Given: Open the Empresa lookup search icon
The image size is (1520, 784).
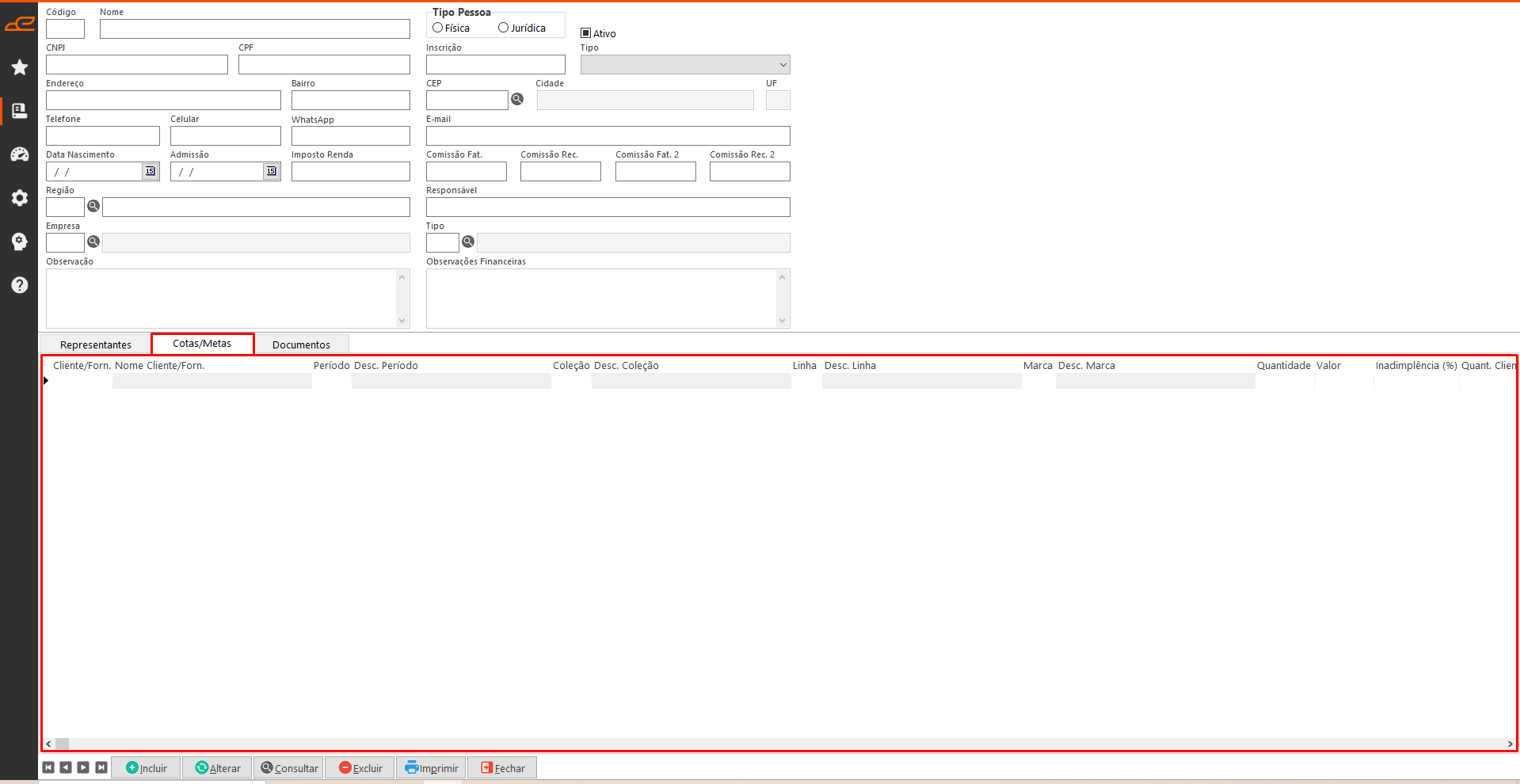Looking at the screenshot, I should 93,242.
